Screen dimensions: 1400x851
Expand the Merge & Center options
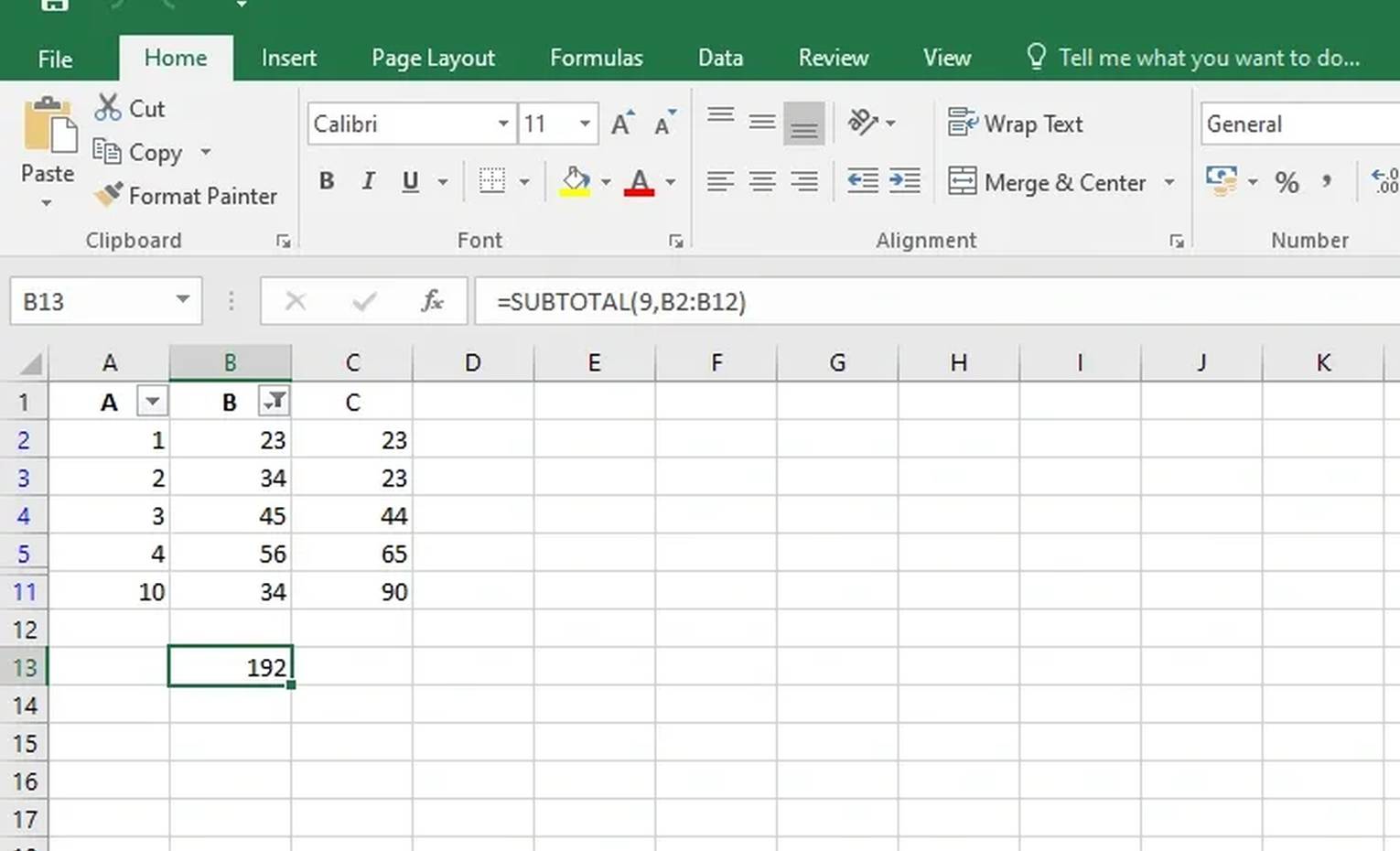click(1171, 182)
